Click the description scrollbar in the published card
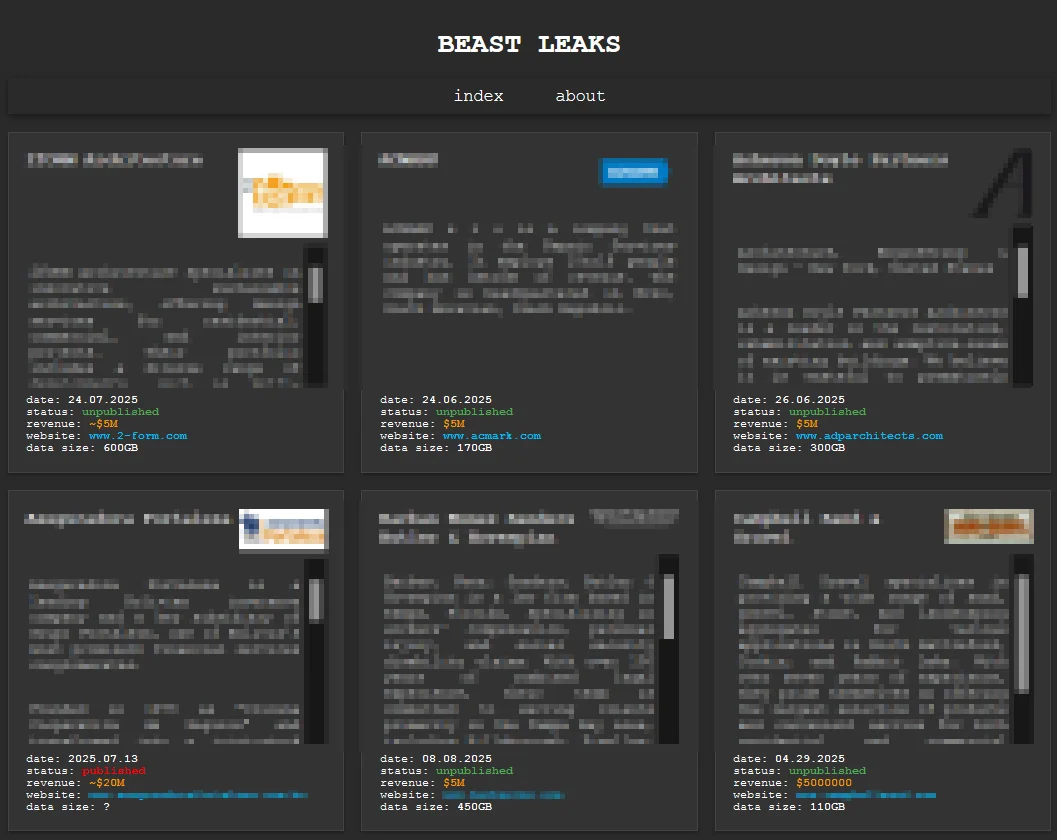The image size is (1057, 840). 315,651
